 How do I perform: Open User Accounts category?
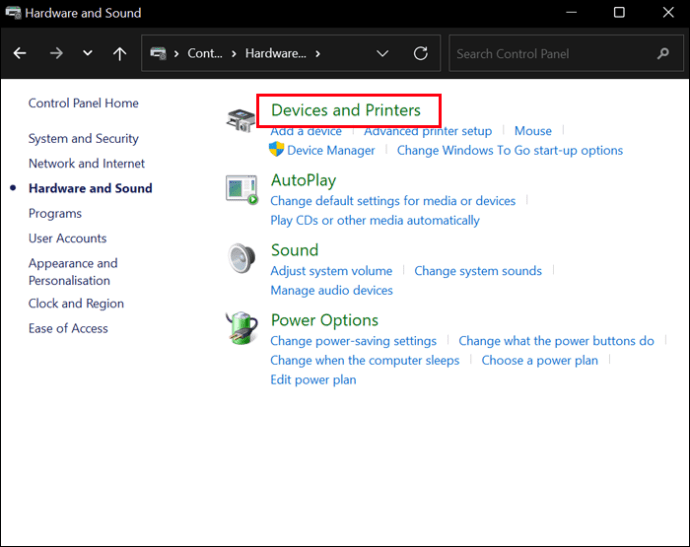68,238
